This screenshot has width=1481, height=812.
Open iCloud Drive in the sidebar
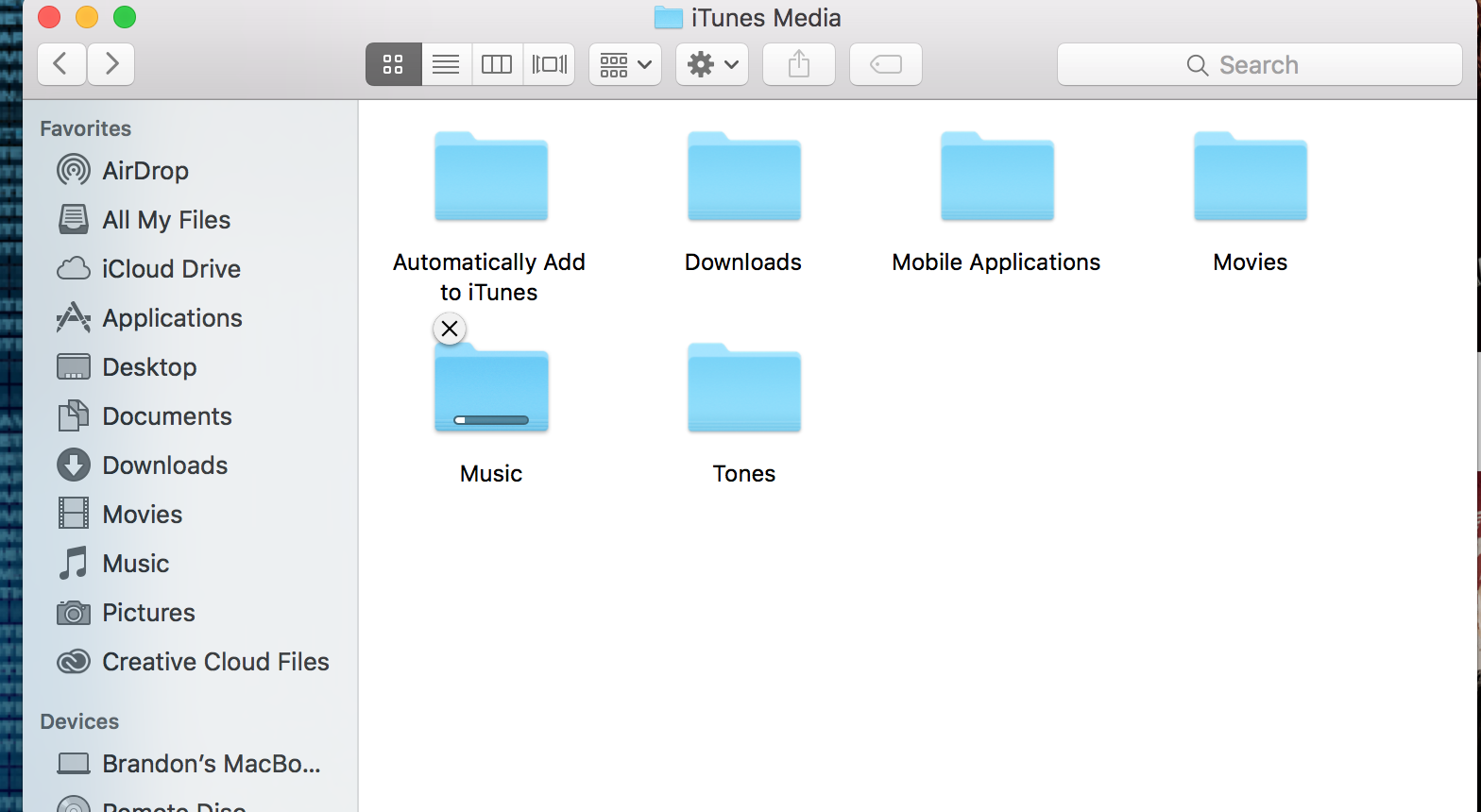coord(189,269)
